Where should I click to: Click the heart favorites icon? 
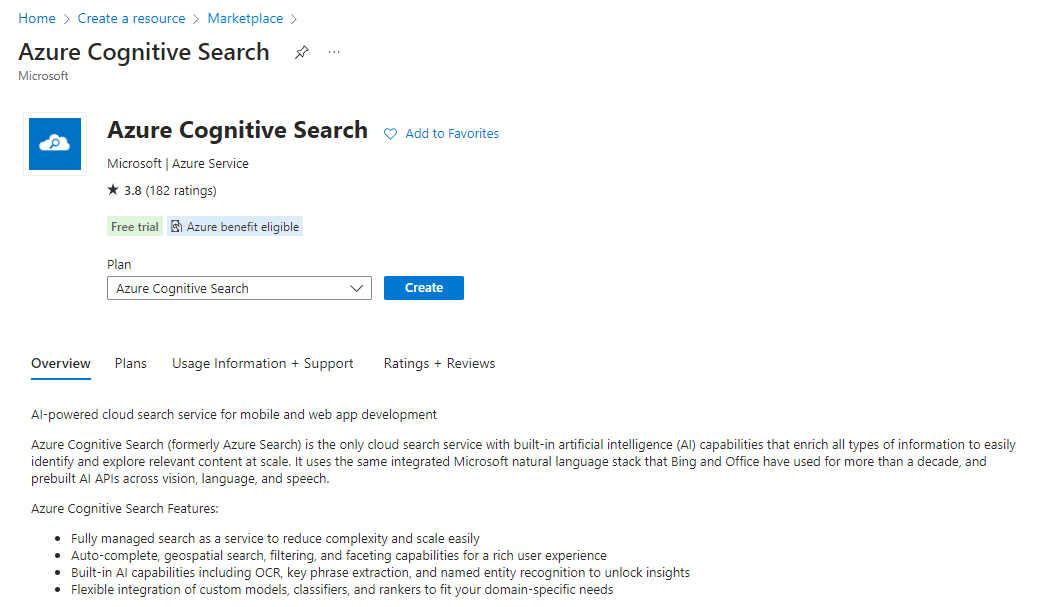(391, 134)
